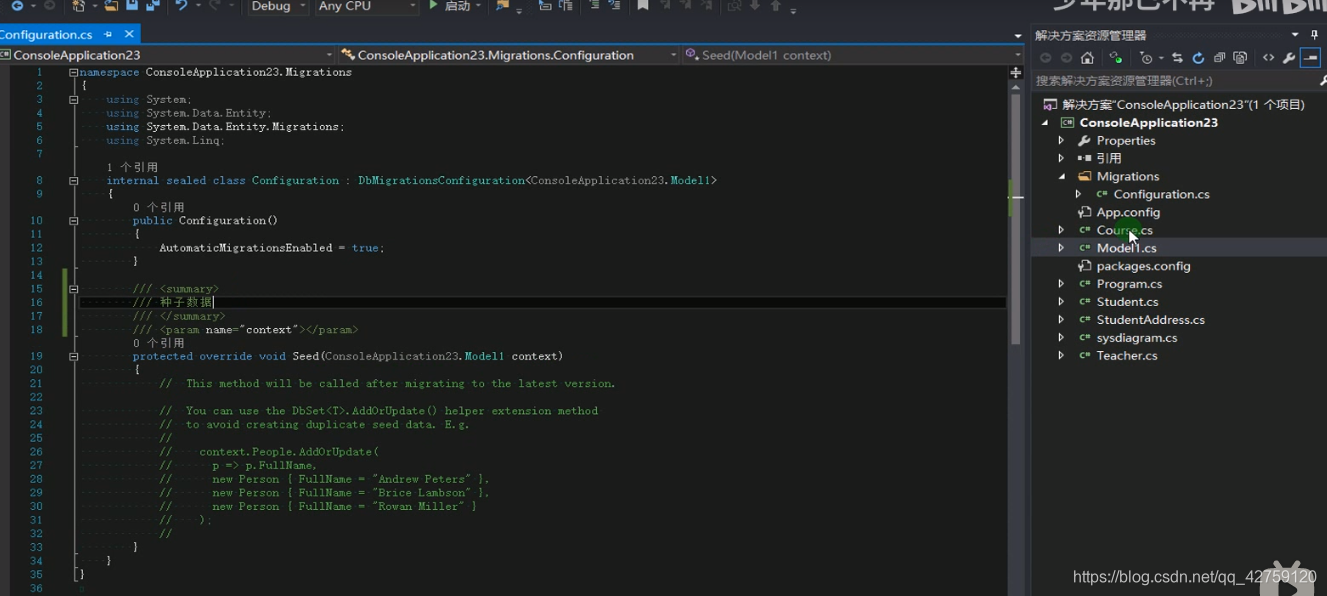1327x596 pixels.
Task: Collapse the Configuration class on line 8
Action: coord(73,181)
